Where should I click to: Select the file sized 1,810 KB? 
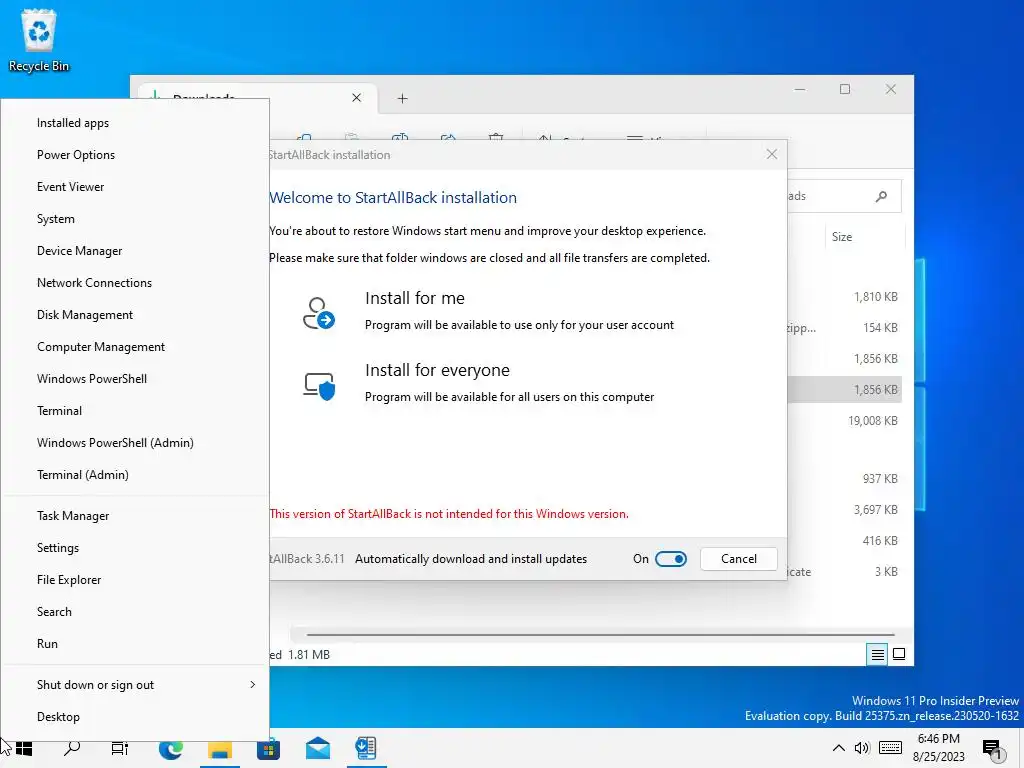(x=875, y=296)
